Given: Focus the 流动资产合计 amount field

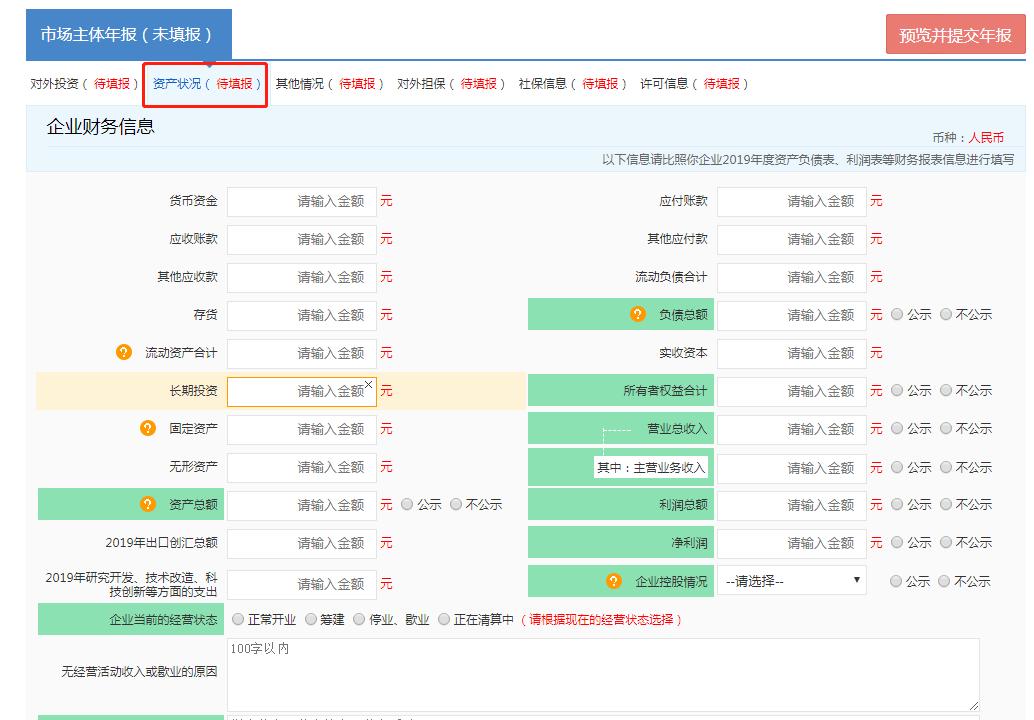Looking at the screenshot, I should point(302,353).
